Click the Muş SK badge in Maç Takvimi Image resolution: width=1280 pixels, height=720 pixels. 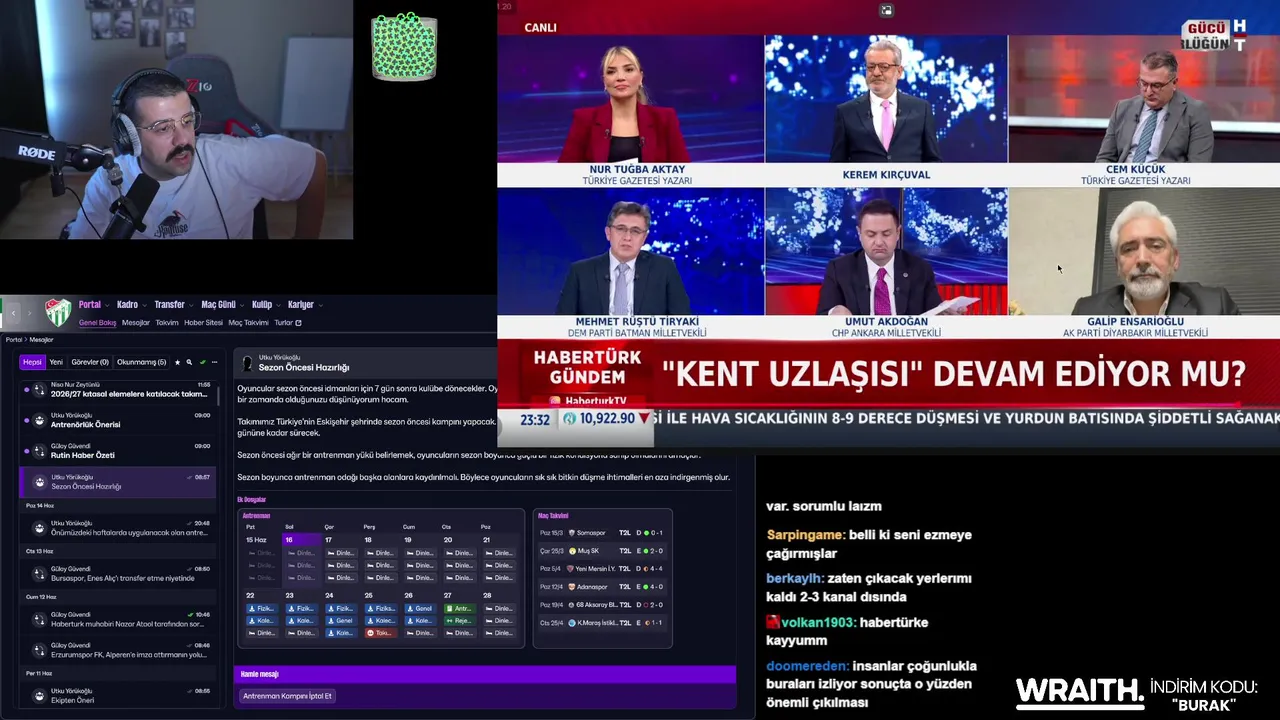(572, 551)
